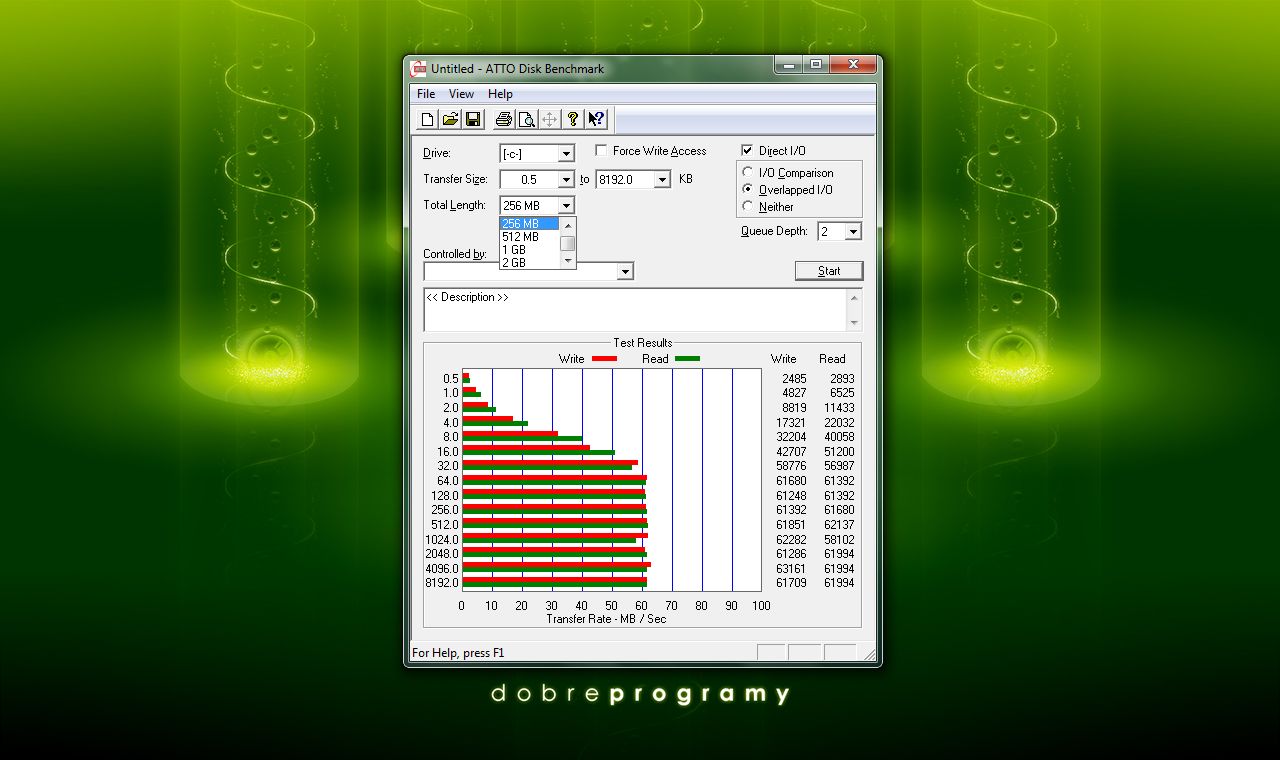Click the New document toolbar icon
The width and height of the screenshot is (1280, 760).
(428, 120)
